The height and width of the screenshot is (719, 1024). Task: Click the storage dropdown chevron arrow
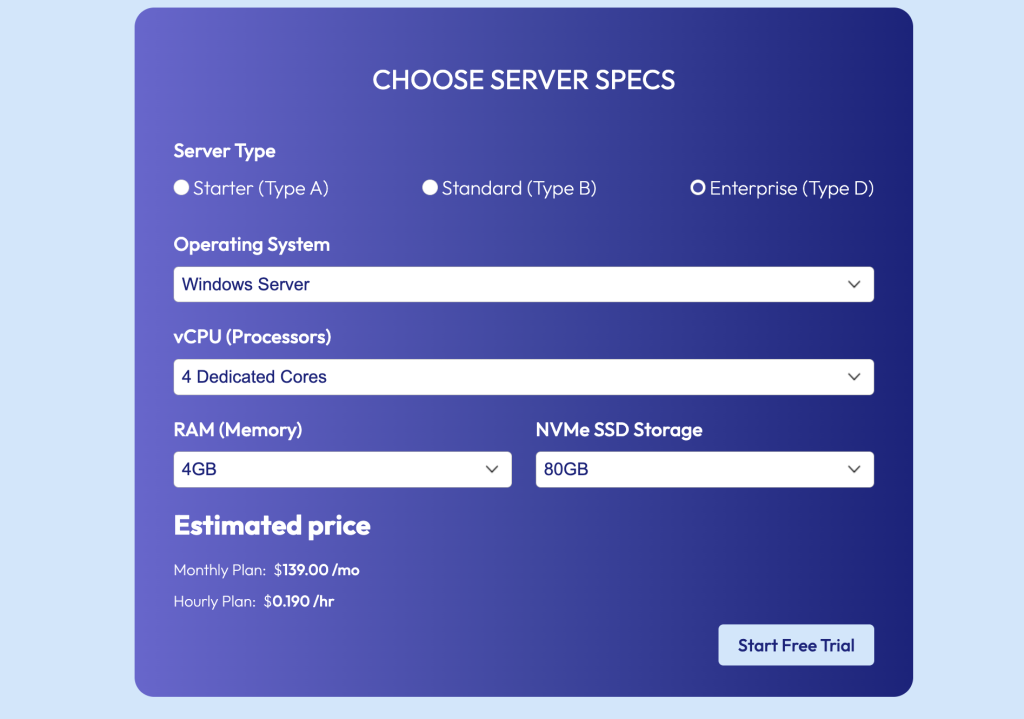854,469
